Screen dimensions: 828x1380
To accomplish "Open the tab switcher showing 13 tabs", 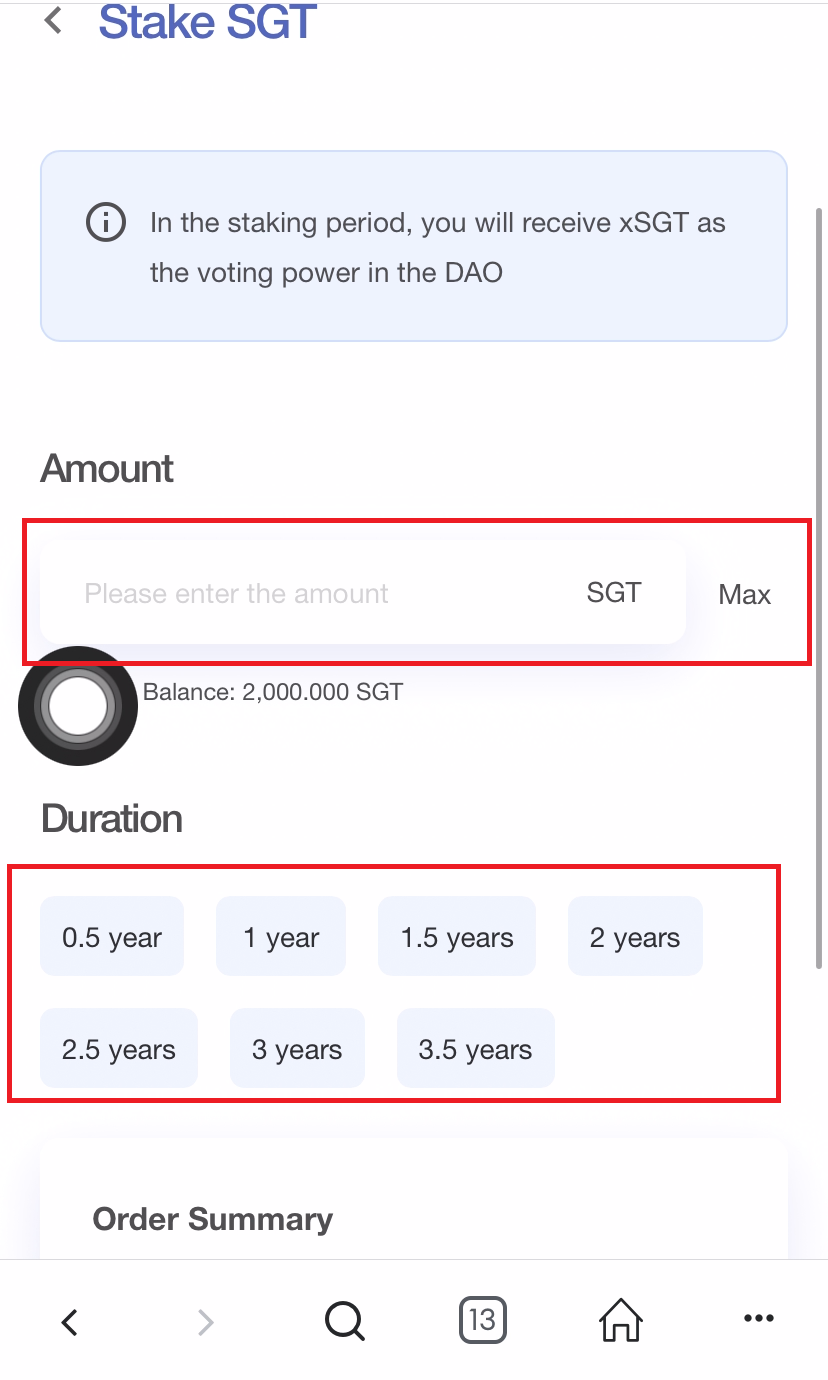I will pos(482,1320).
